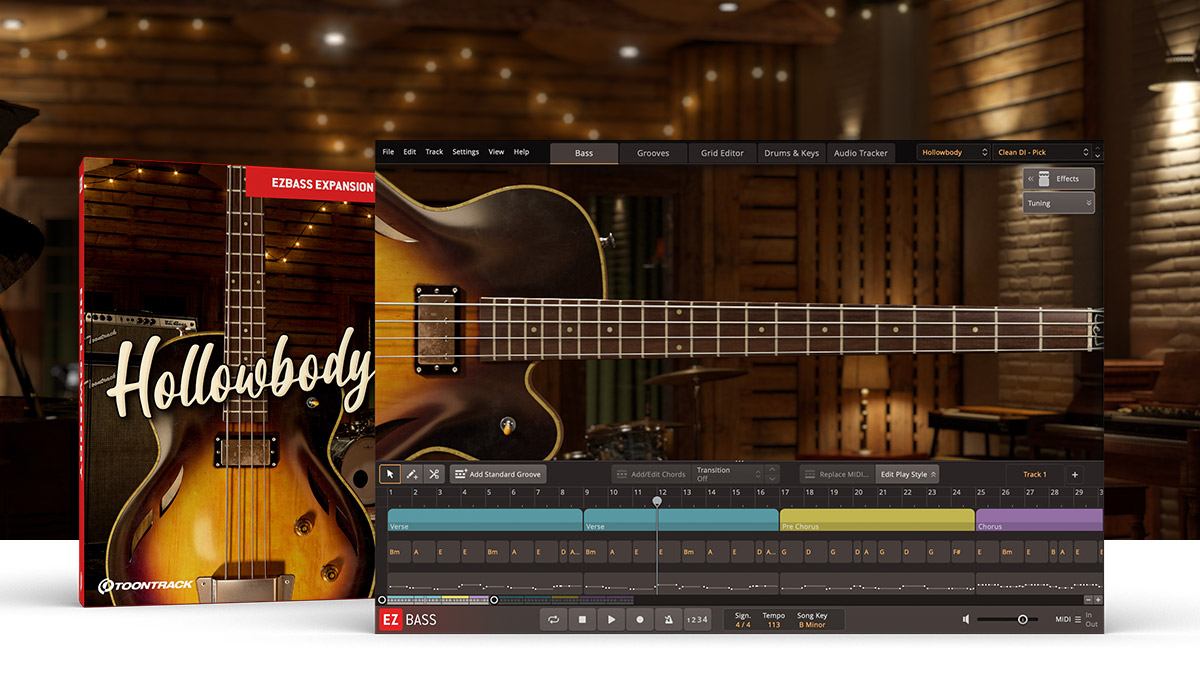The image size is (1200, 675).
Task: Click the Sign. 4/4 time signature field
Action: (743, 620)
